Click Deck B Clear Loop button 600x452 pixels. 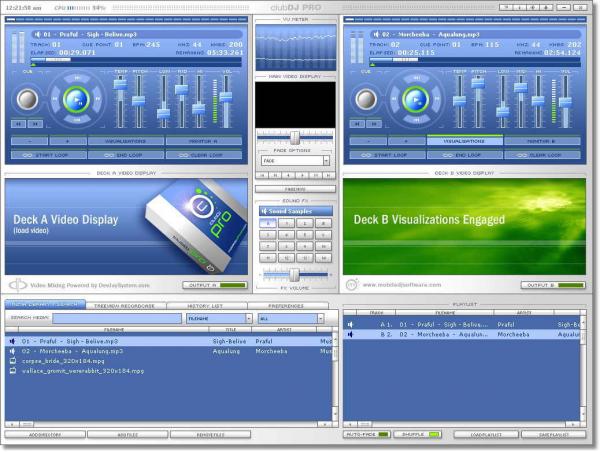pos(542,155)
